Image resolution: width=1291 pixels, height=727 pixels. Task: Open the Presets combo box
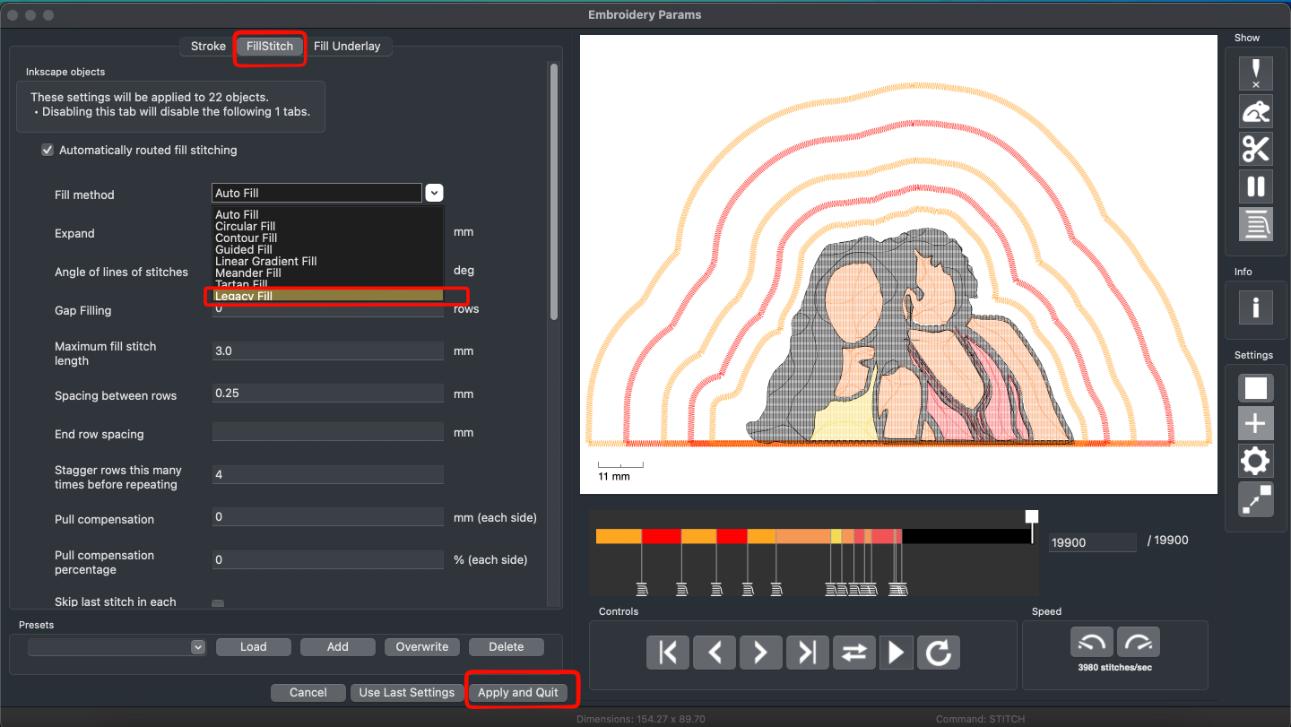116,647
